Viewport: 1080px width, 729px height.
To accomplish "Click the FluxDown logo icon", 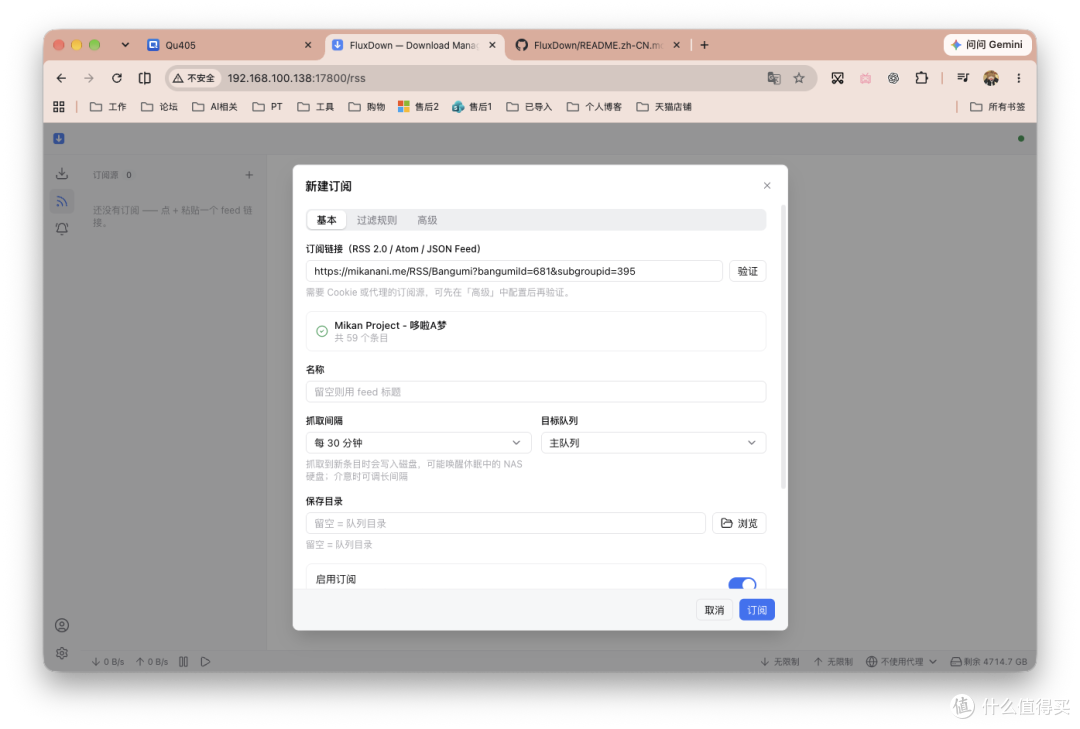I will [x=59, y=138].
